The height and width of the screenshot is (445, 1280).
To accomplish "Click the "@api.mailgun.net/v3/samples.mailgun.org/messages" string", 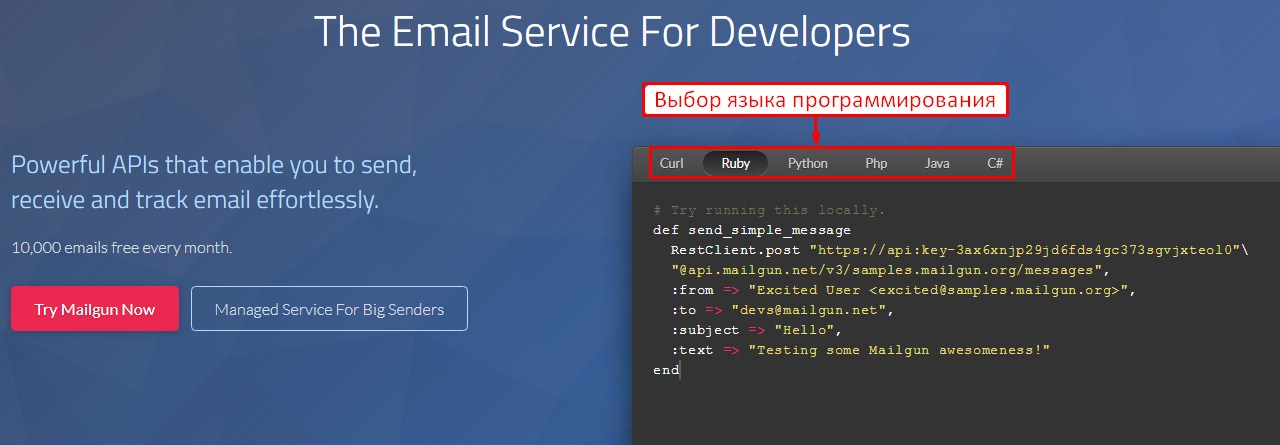I will click(x=890, y=270).
